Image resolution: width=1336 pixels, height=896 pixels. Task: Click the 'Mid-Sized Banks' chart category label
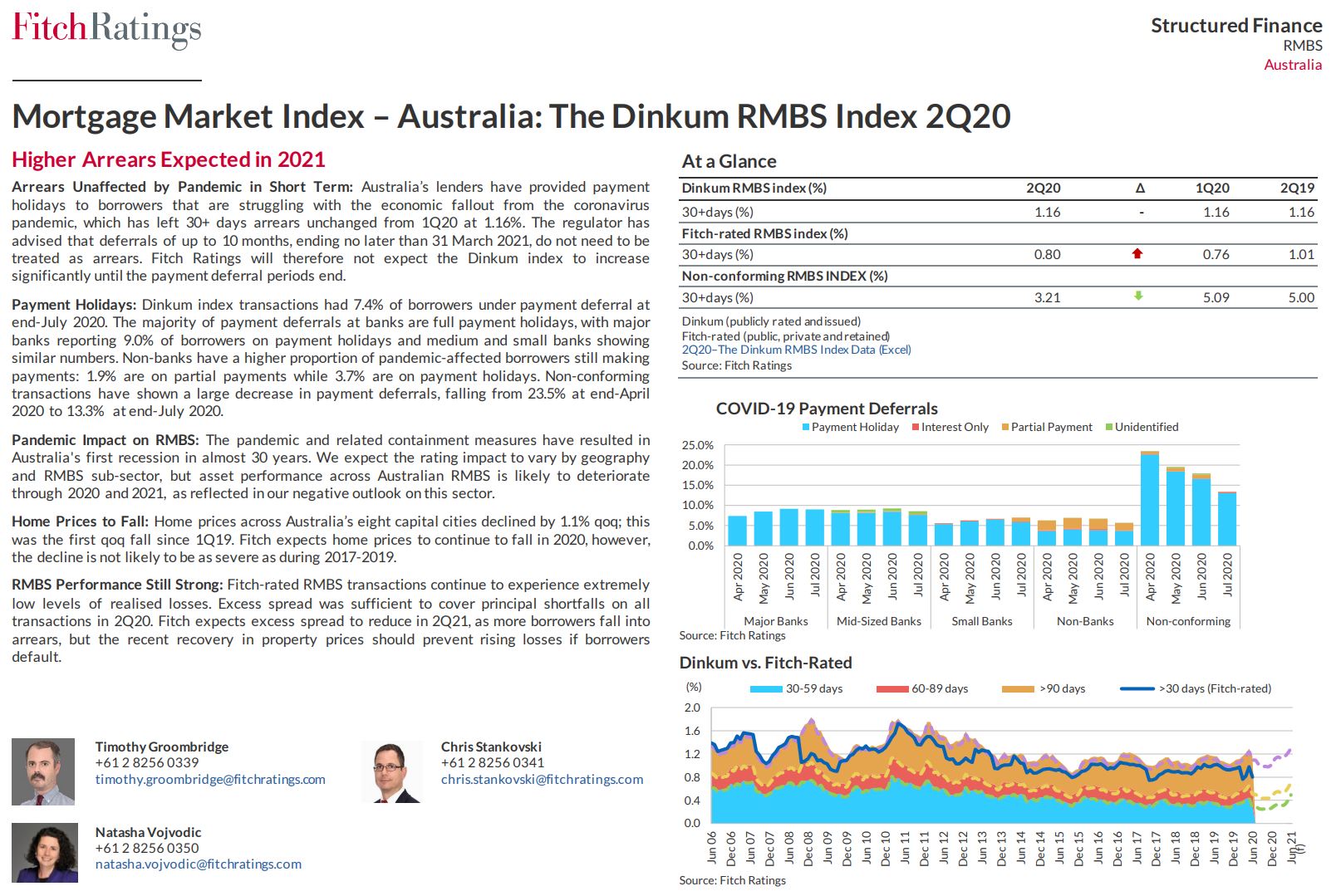[x=879, y=621]
